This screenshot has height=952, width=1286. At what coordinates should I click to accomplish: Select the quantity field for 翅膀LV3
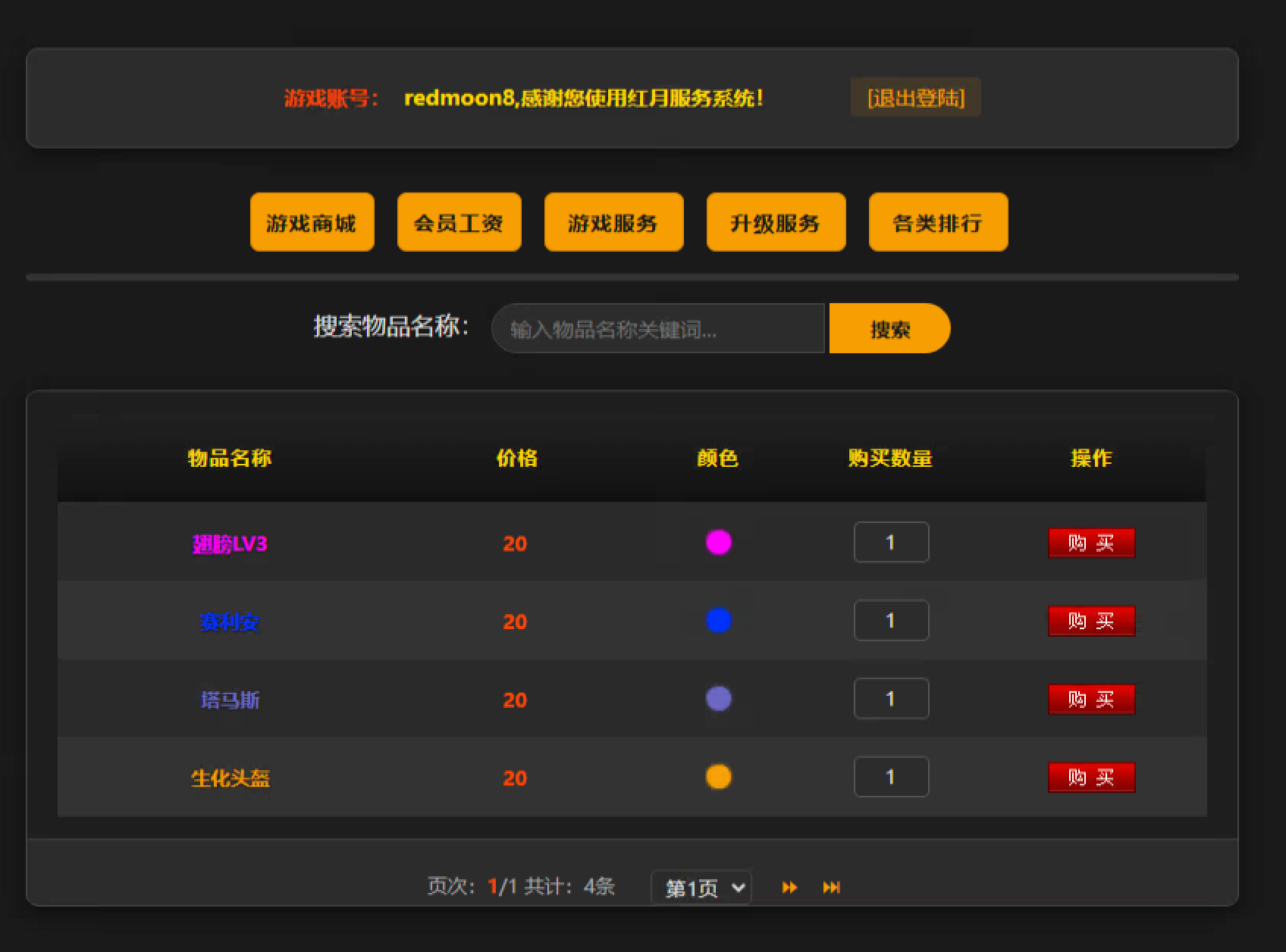pyautogui.click(x=891, y=541)
